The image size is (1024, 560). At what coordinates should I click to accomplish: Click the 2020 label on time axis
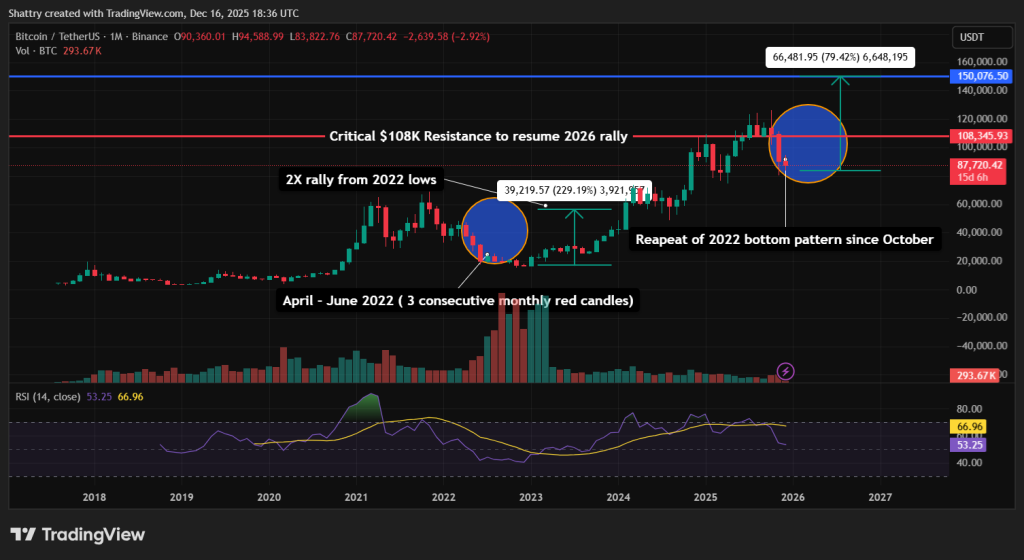pos(269,497)
